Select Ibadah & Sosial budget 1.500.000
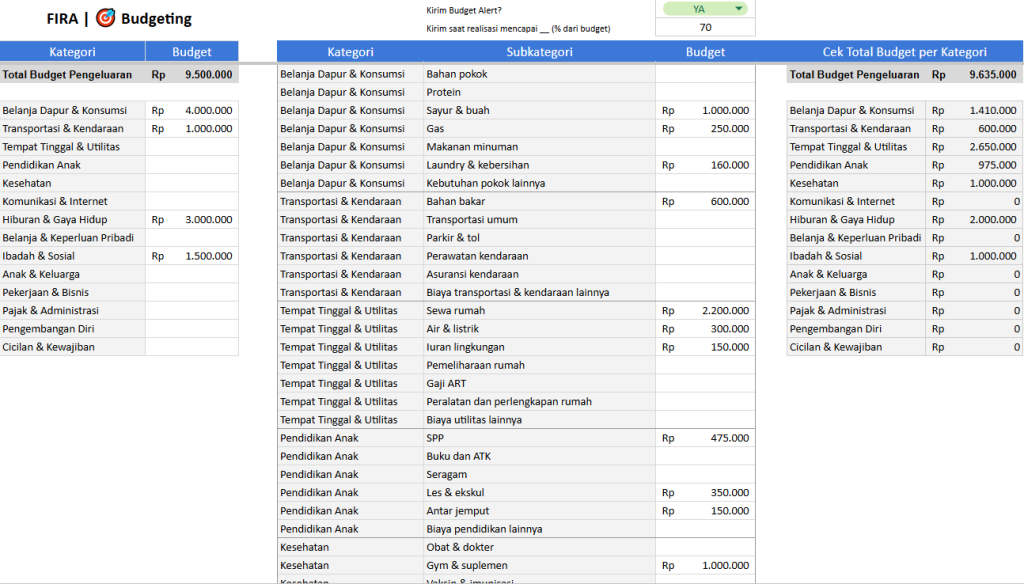The height and width of the screenshot is (584, 1024). tap(192, 256)
